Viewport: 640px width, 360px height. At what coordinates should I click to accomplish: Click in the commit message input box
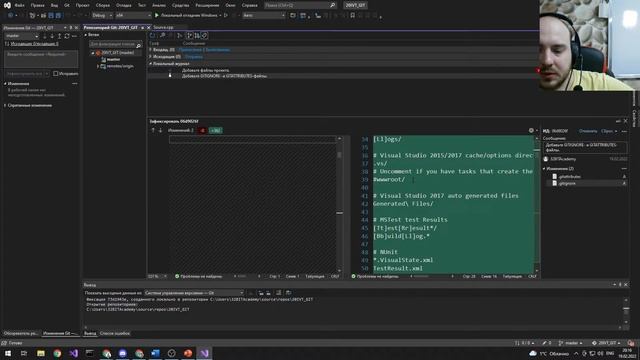41,59
